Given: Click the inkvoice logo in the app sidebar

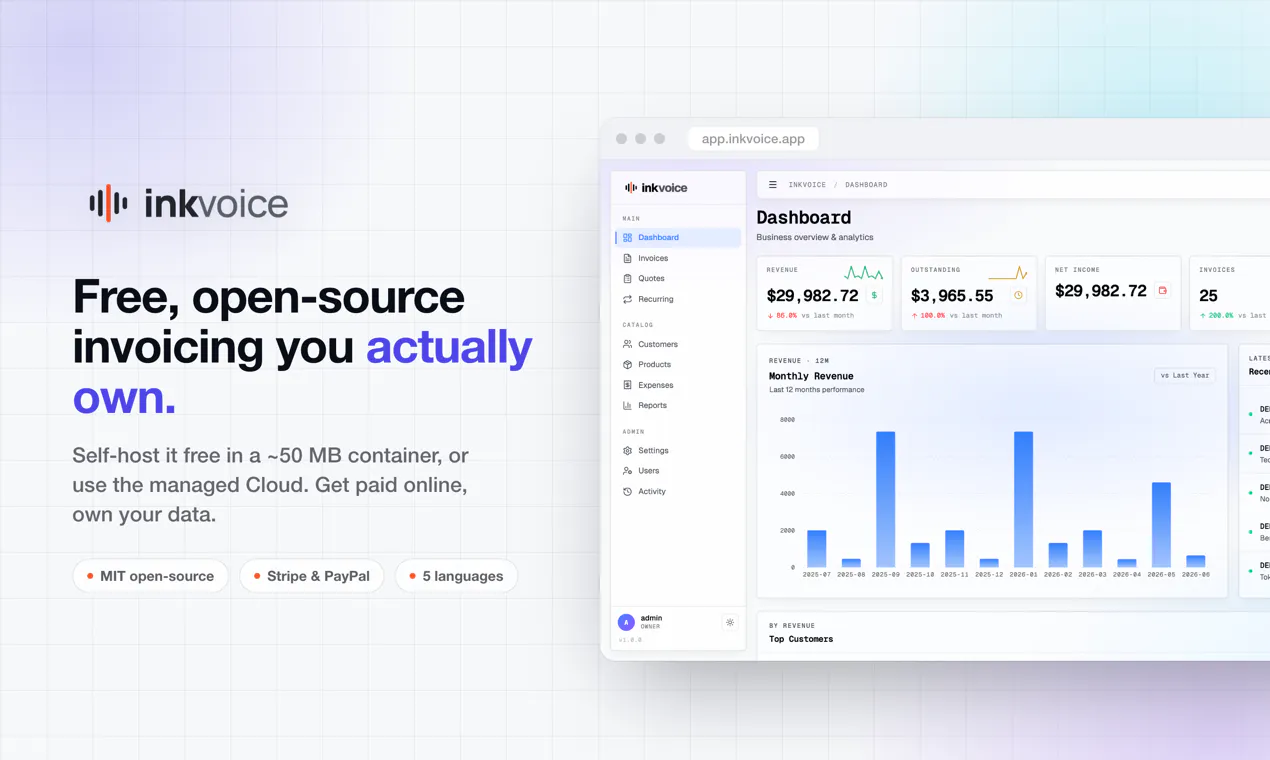Looking at the screenshot, I should coord(656,187).
